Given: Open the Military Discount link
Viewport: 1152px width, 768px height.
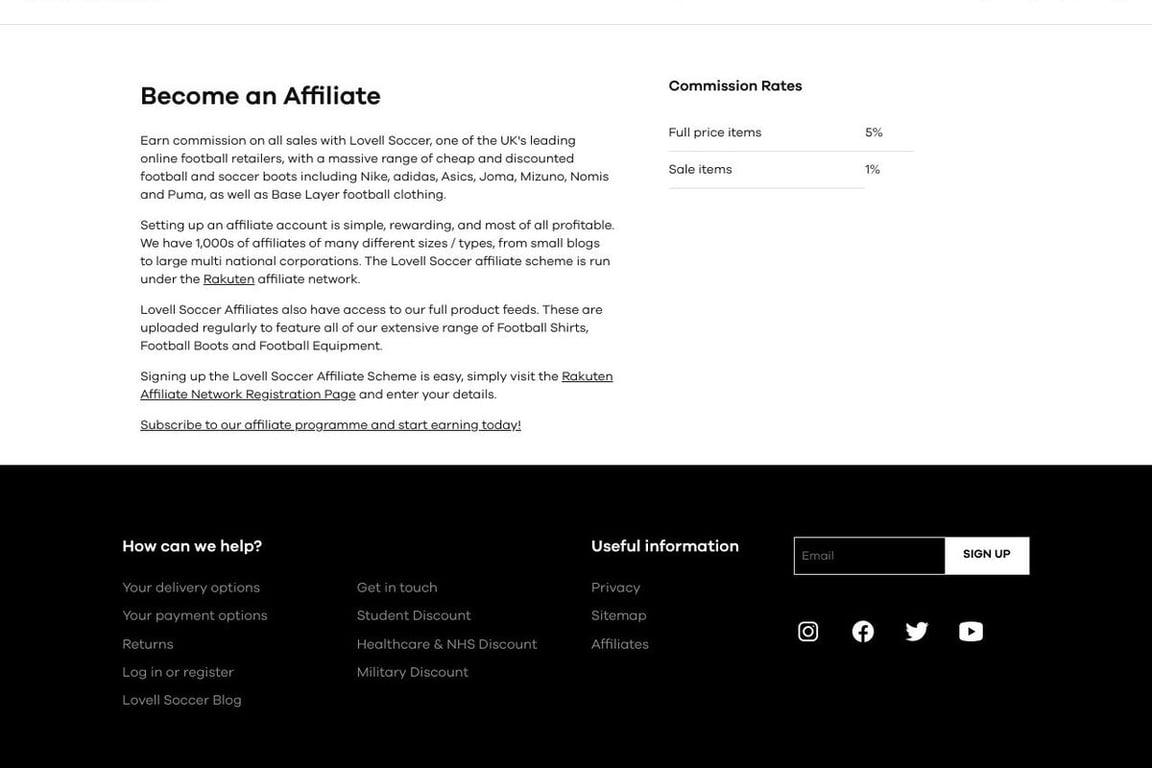Looking at the screenshot, I should (x=413, y=673).
